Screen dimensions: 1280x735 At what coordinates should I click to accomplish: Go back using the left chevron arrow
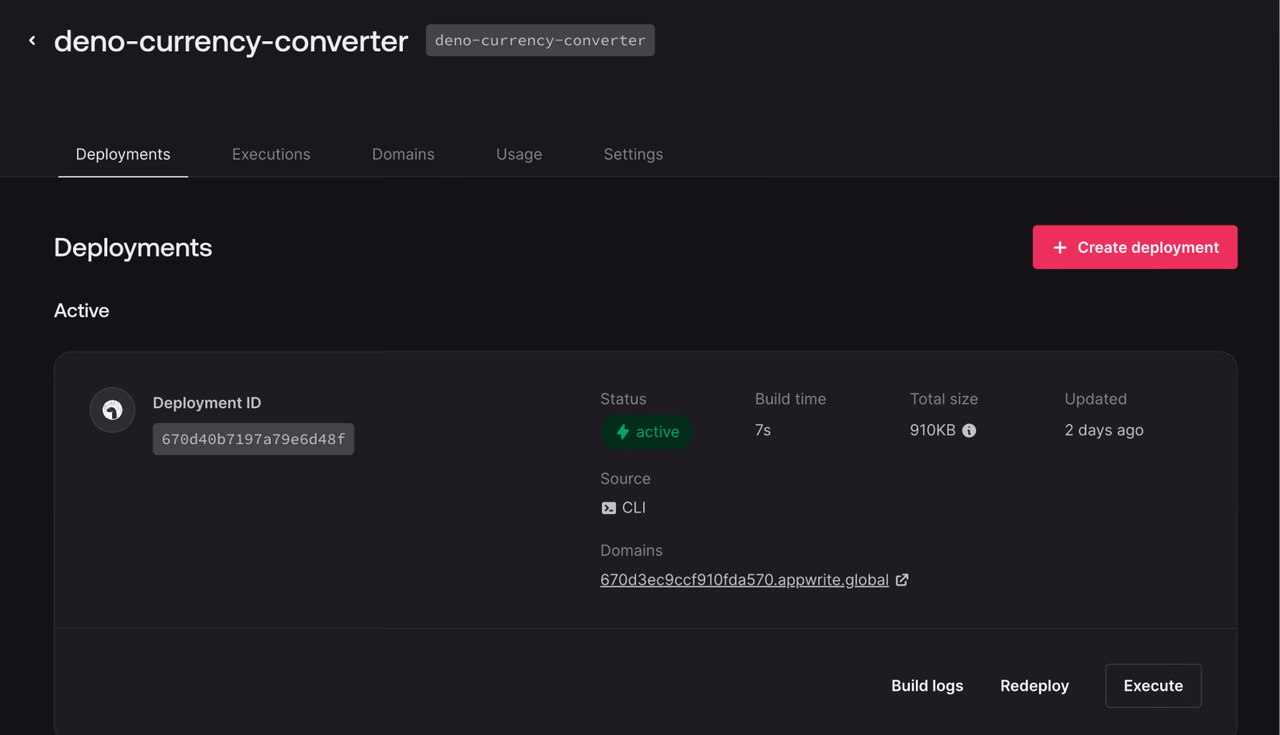32,41
